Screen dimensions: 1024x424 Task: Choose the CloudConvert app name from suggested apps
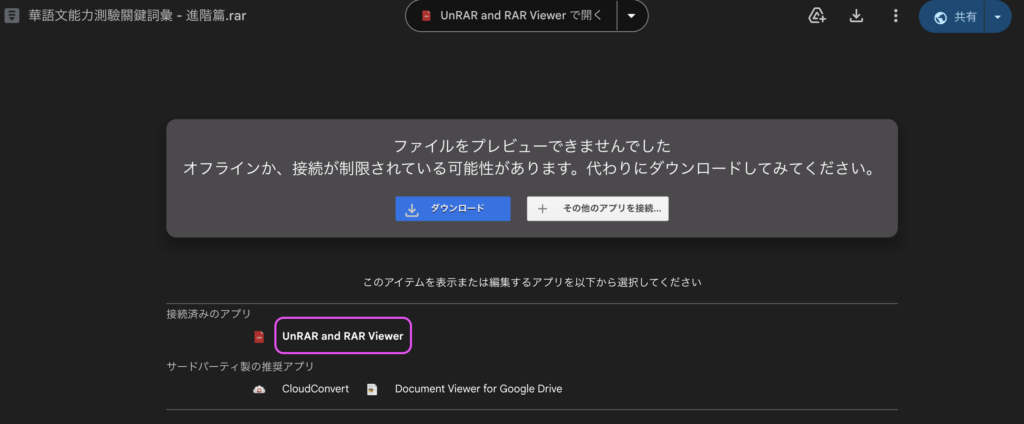(x=315, y=389)
